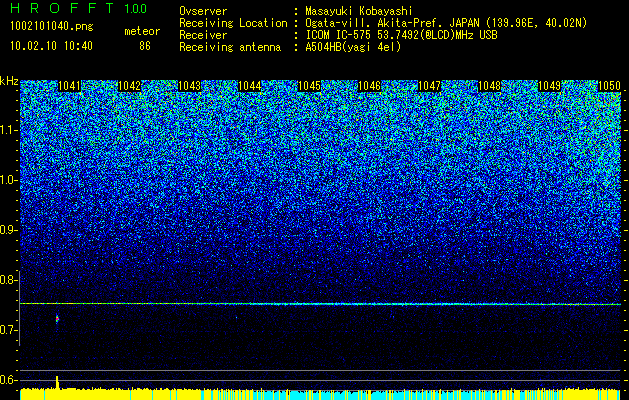Click the date stamp 10.02.10 10:40
The image size is (629, 400).
point(51,46)
